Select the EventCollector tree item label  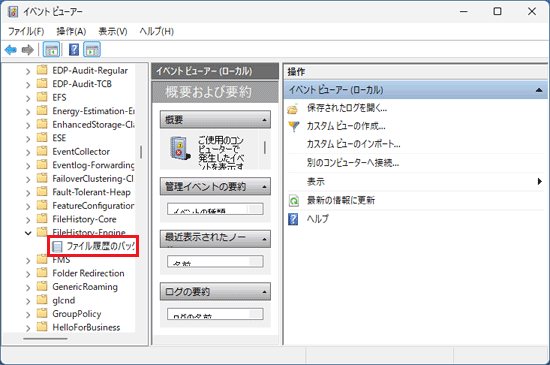[x=81, y=152]
